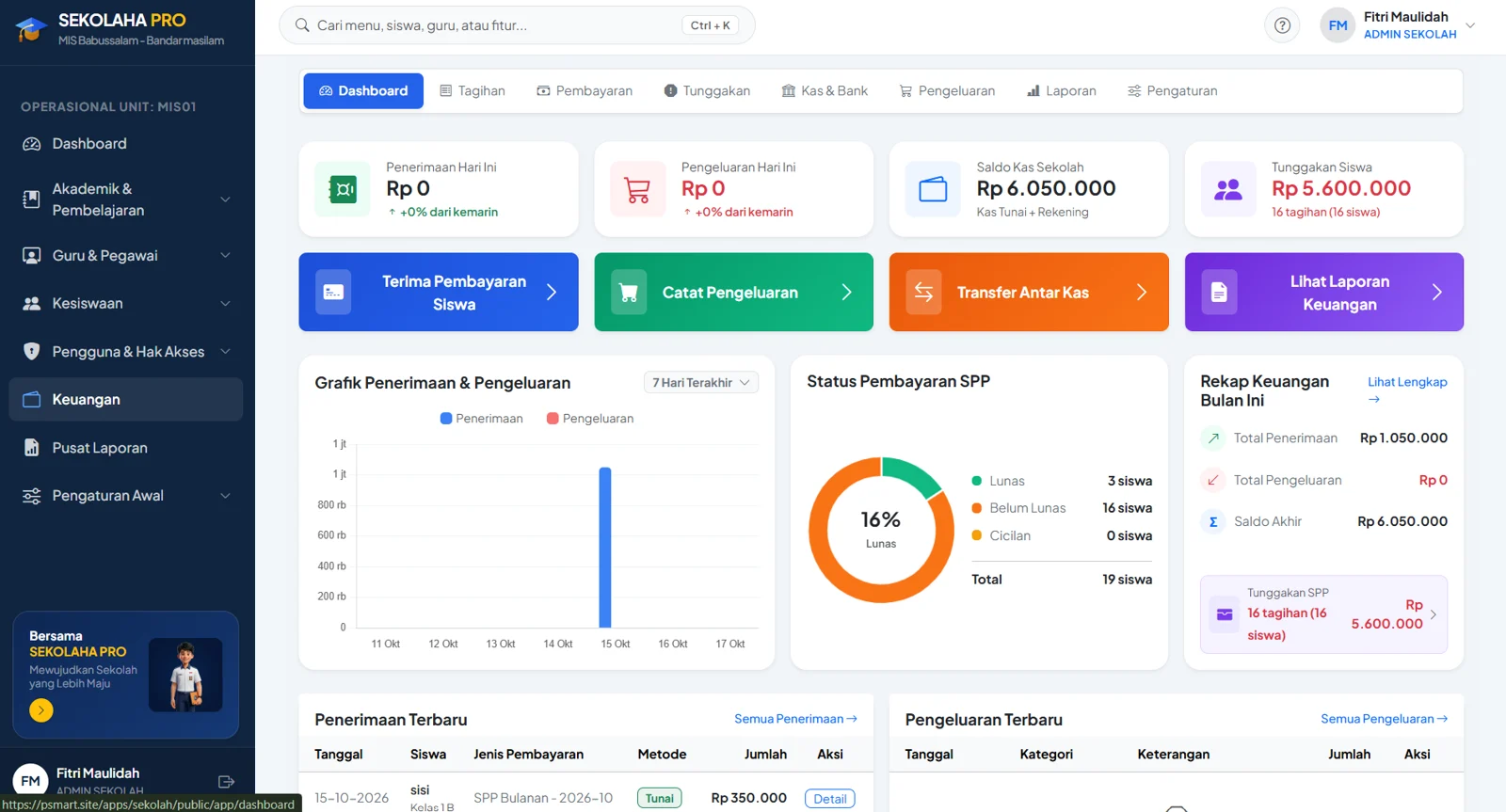1506x812 pixels.
Task: Click the Lihat Laporan Keuangan document icon
Action: coord(1219,292)
